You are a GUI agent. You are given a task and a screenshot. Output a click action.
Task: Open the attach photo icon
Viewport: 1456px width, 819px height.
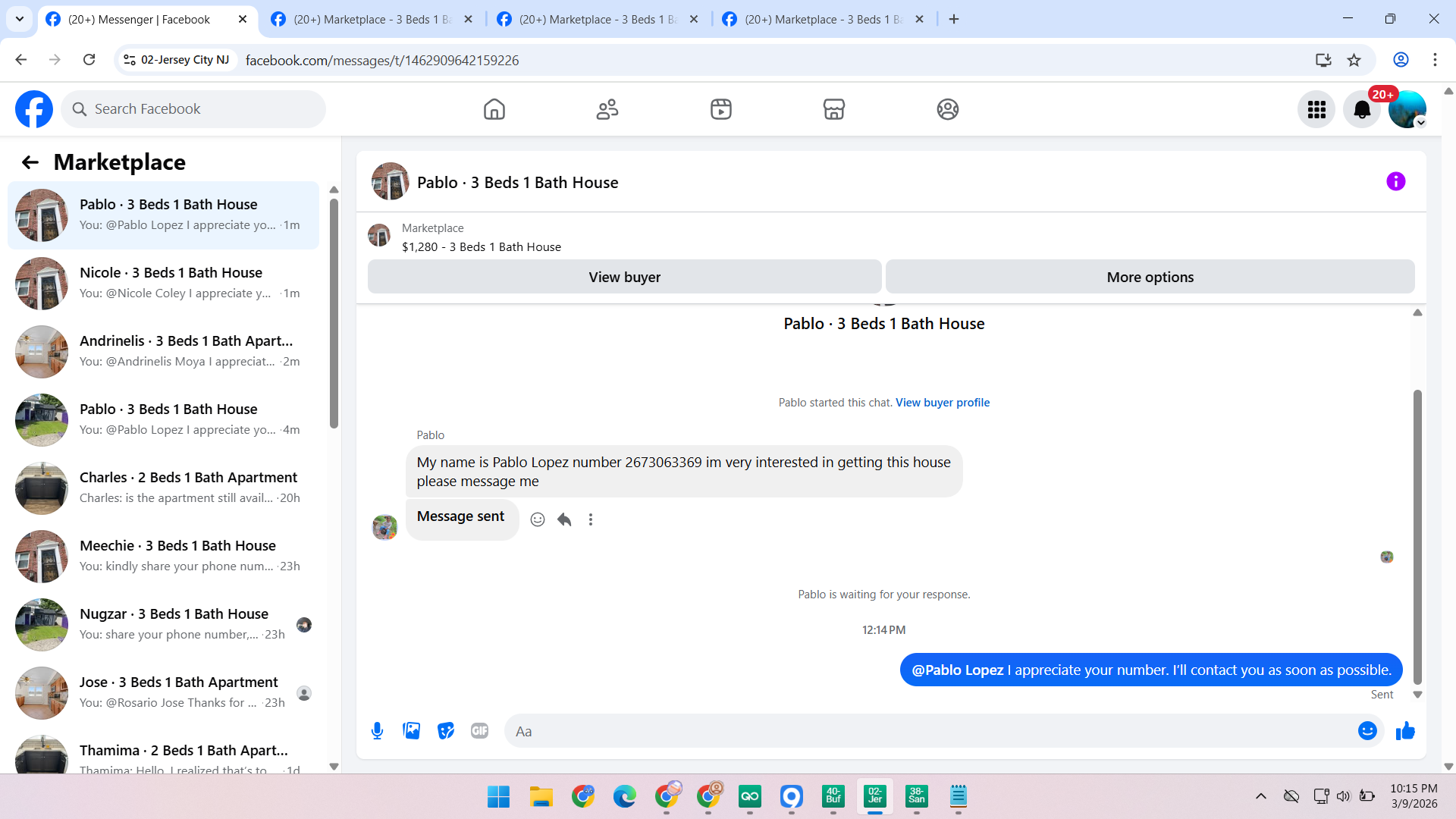(x=411, y=731)
